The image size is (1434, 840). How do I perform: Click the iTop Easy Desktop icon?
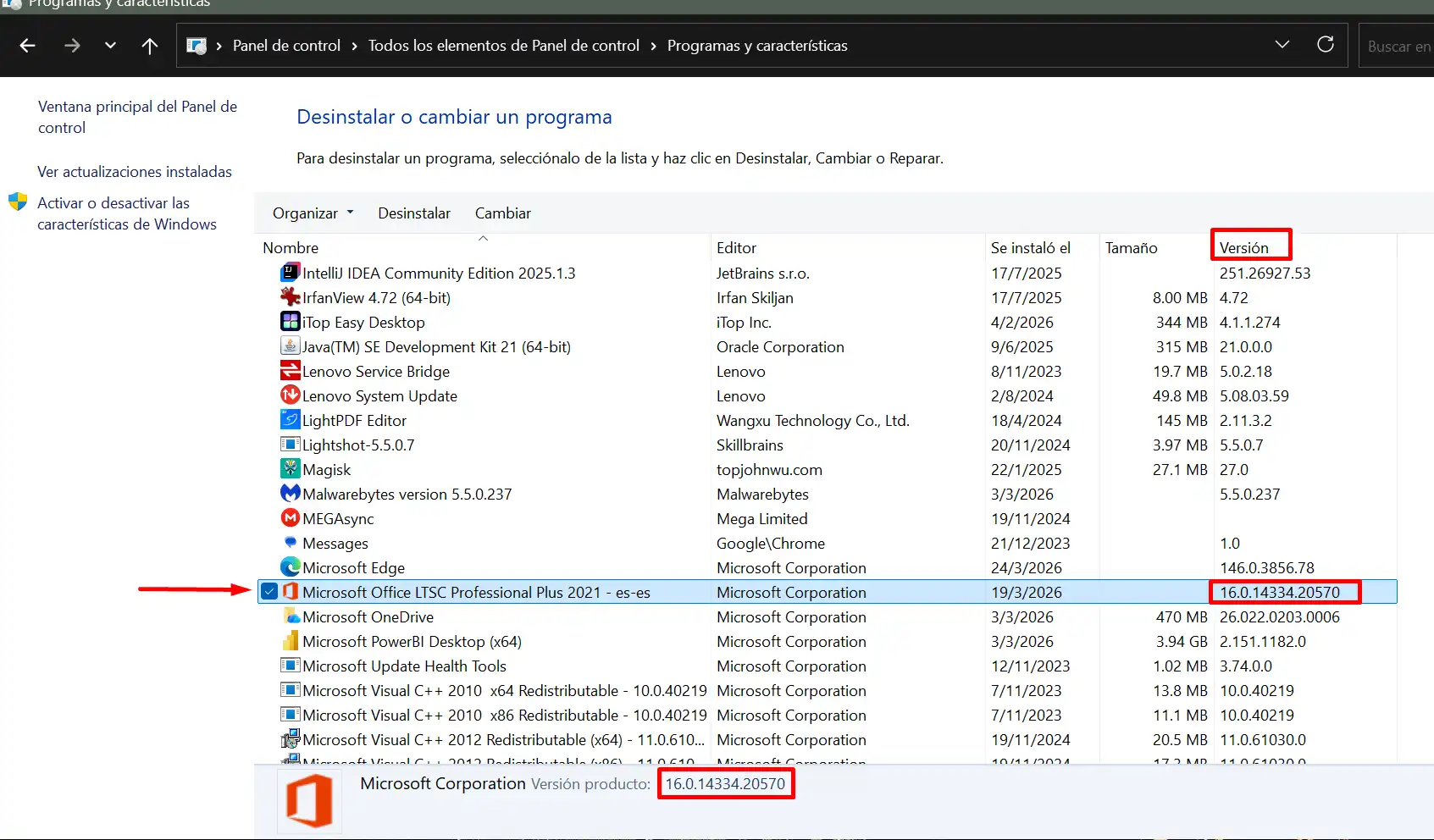coord(291,322)
